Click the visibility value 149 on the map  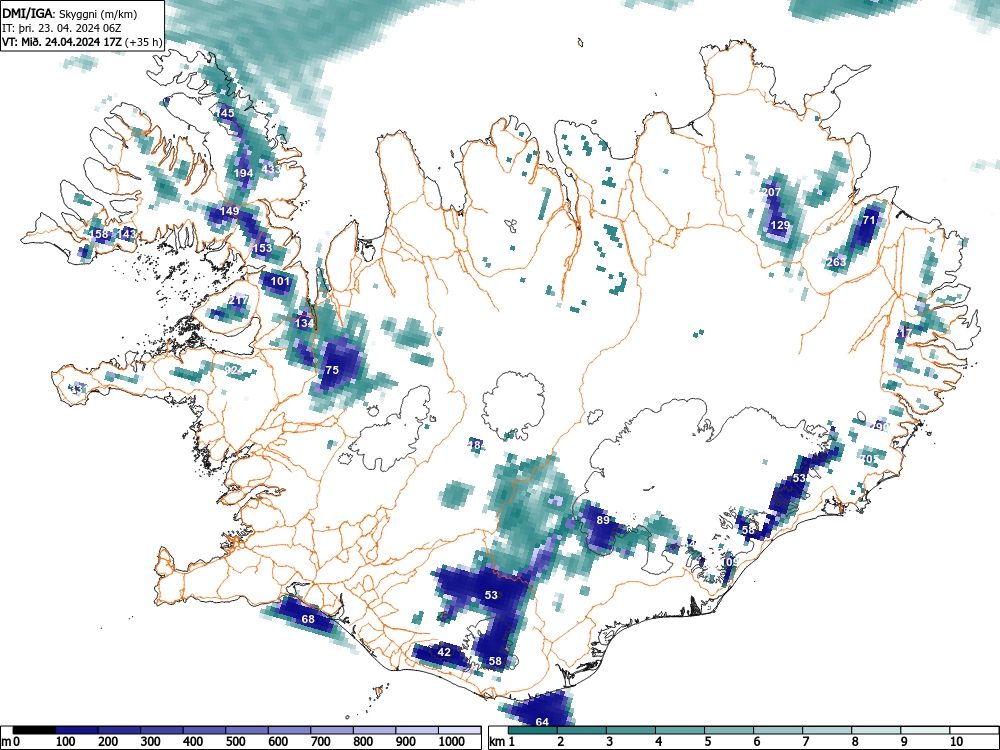tap(230, 211)
